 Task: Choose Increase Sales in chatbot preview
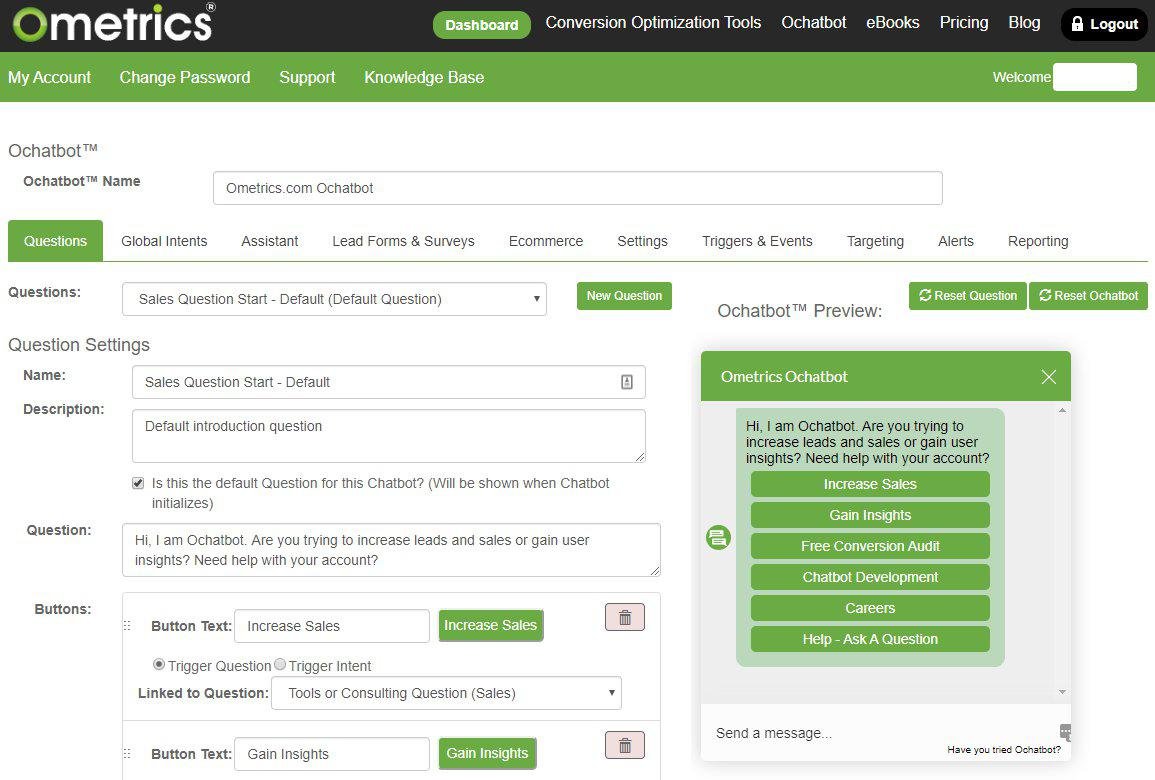[870, 484]
